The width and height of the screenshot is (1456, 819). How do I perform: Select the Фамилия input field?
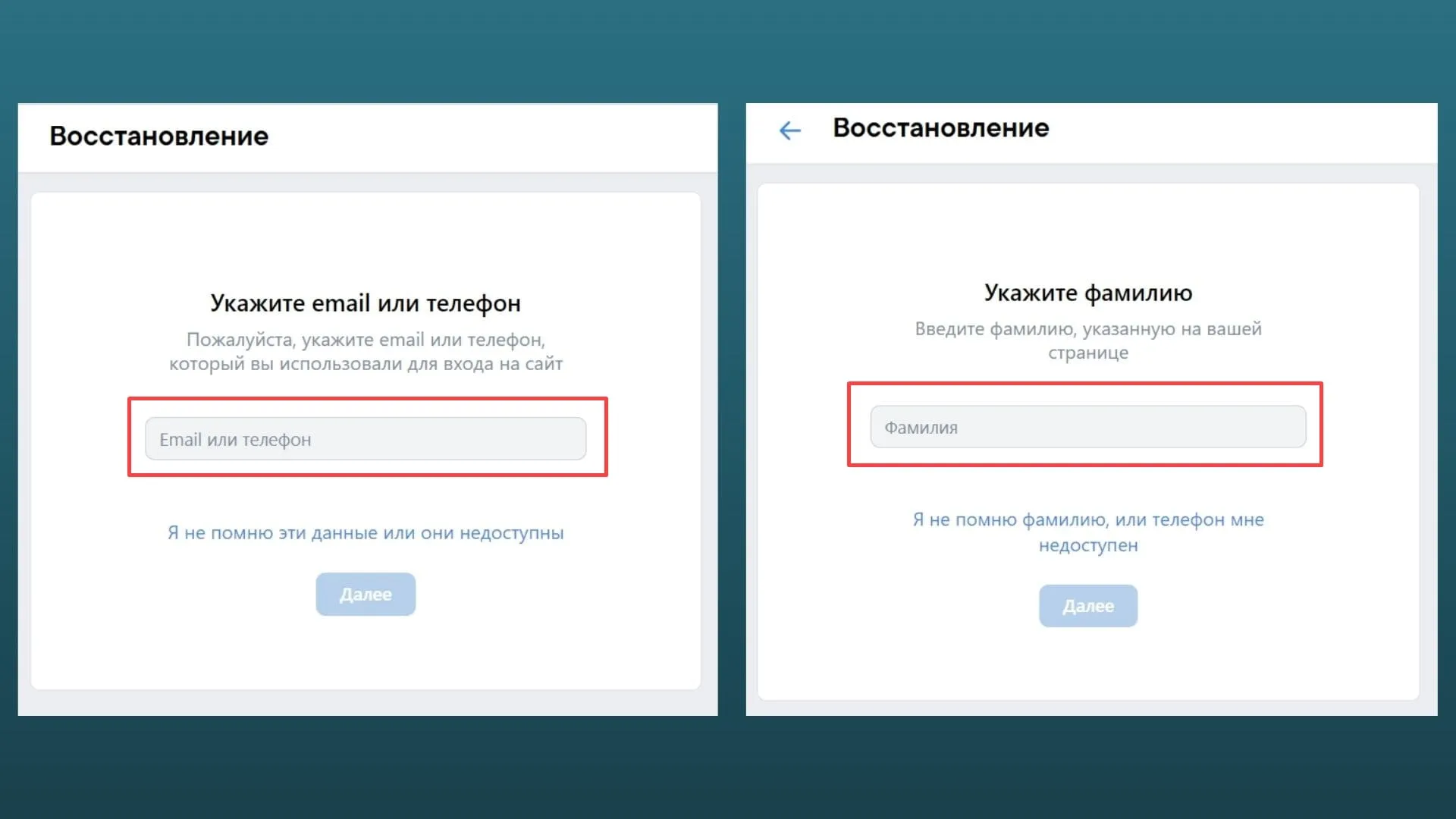(x=1087, y=427)
